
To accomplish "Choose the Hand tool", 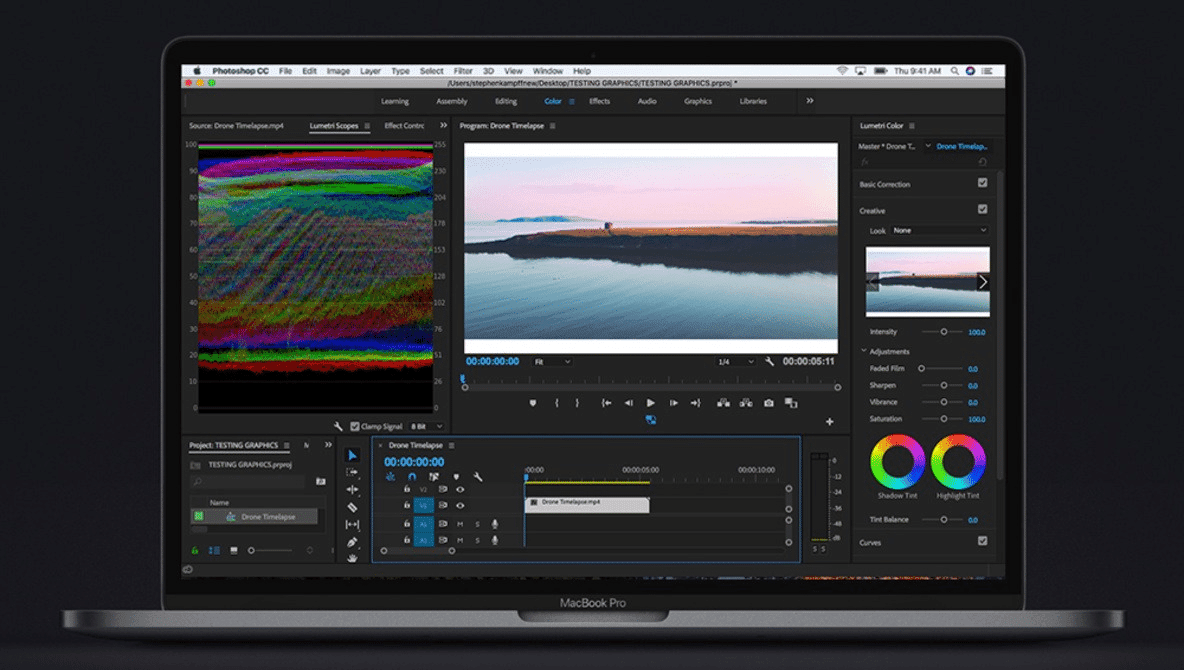I will (x=352, y=558).
